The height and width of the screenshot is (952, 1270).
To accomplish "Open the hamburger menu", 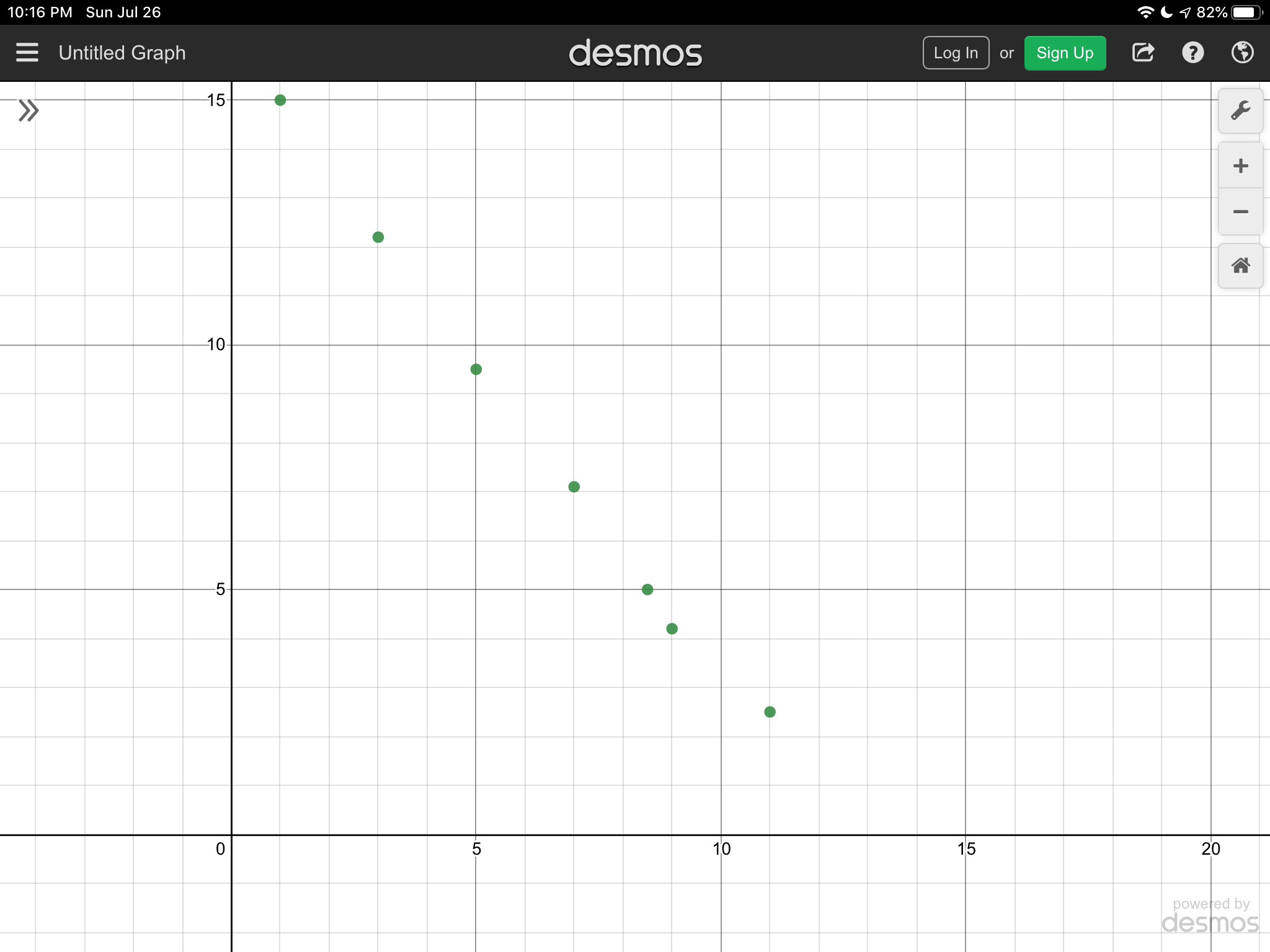I will tap(27, 53).
